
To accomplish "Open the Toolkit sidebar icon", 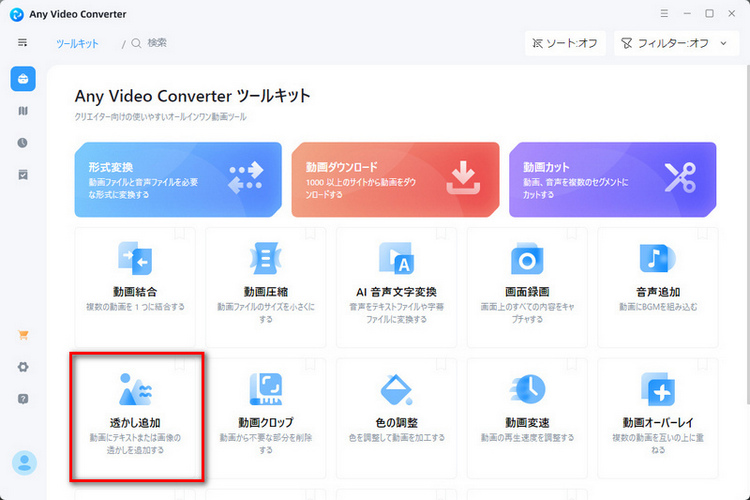I will pyautogui.click(x=23, y=79).
